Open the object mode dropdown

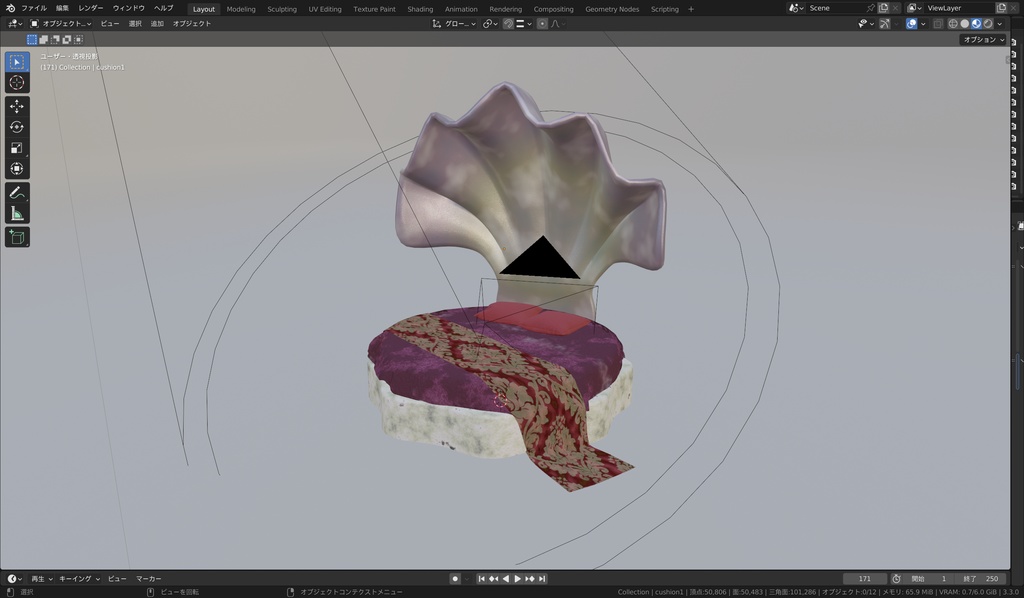tap(61, 24)
